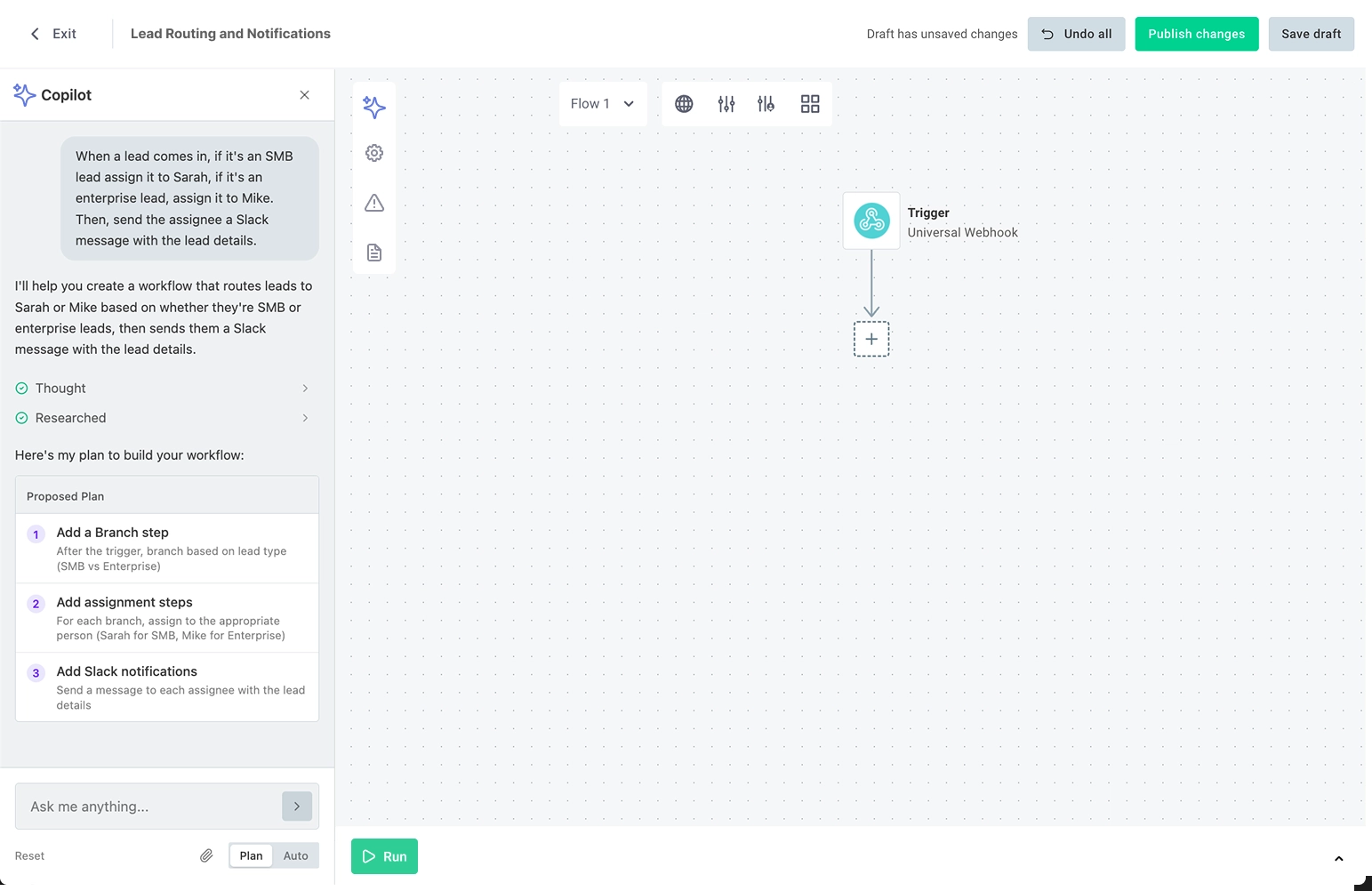Open the Flow 1 dropdown
Screen dimensions: 1372x891
[603, 103]
